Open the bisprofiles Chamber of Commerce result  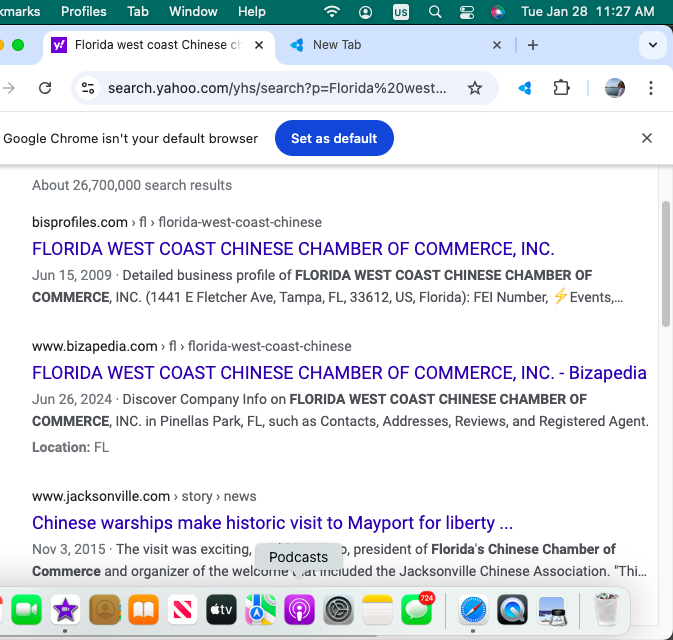pos(293,249)
